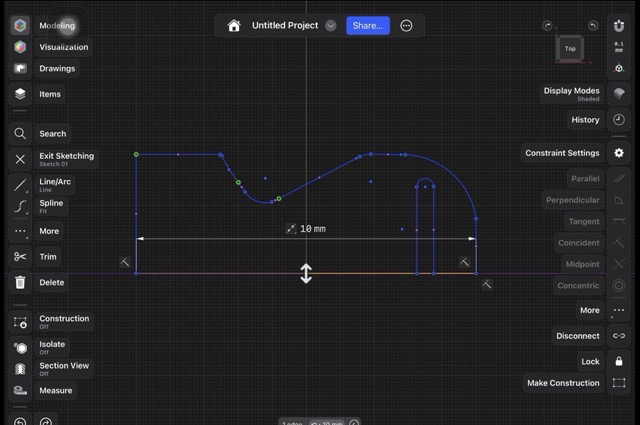The height and width of the screenshot is (425, 640).
Task: Click the Search magnifier icon
Action: pyautogui.click(x=20, y=134)
